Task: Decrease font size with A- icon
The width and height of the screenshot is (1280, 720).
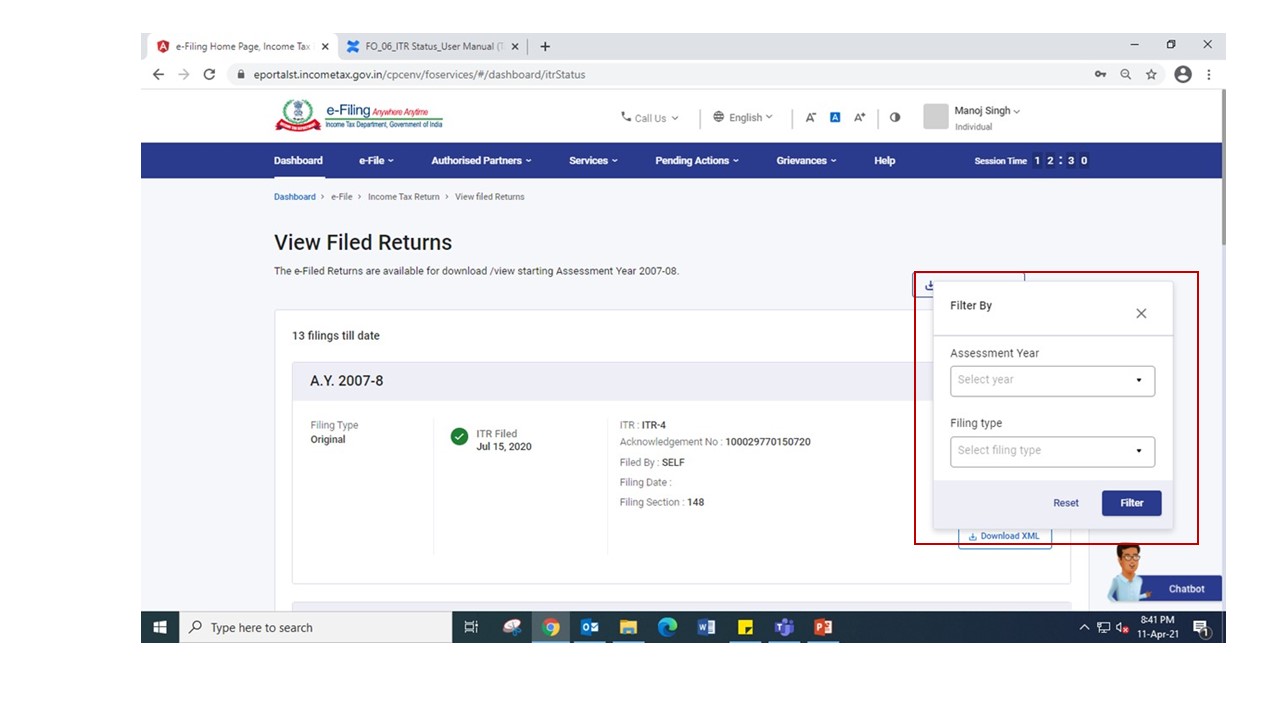Action: point(811,117)
